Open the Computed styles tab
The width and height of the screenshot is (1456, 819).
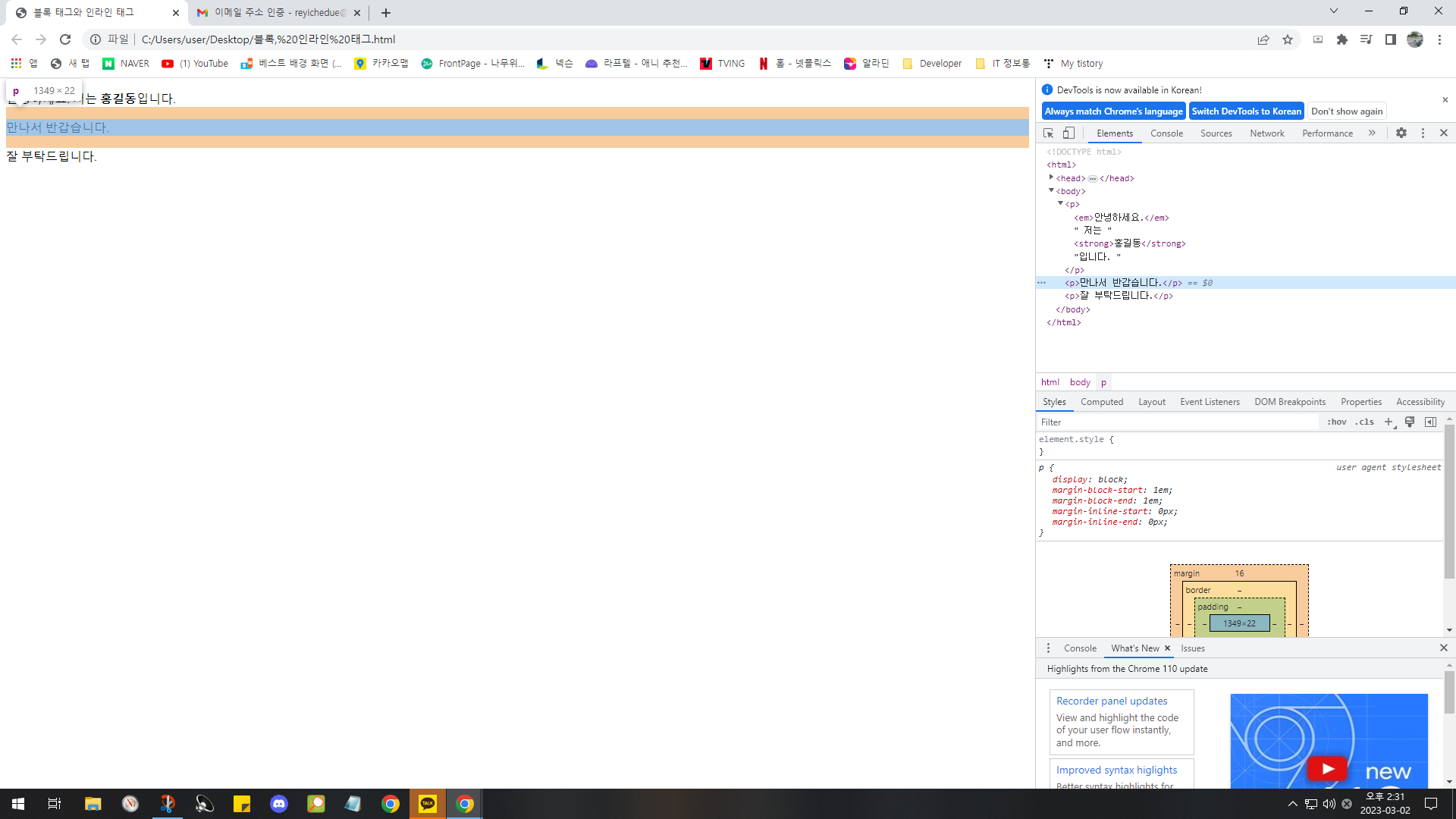click(1101, 402)
